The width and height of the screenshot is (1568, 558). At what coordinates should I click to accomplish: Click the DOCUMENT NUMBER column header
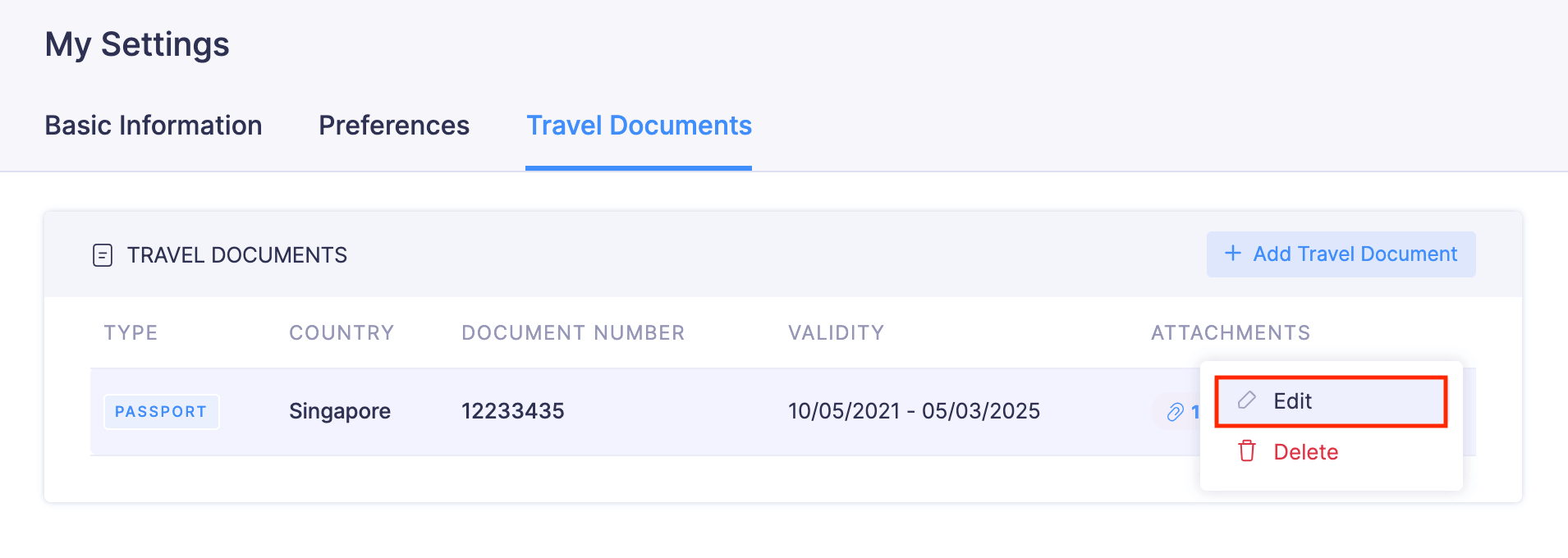[x=573, y=332]
